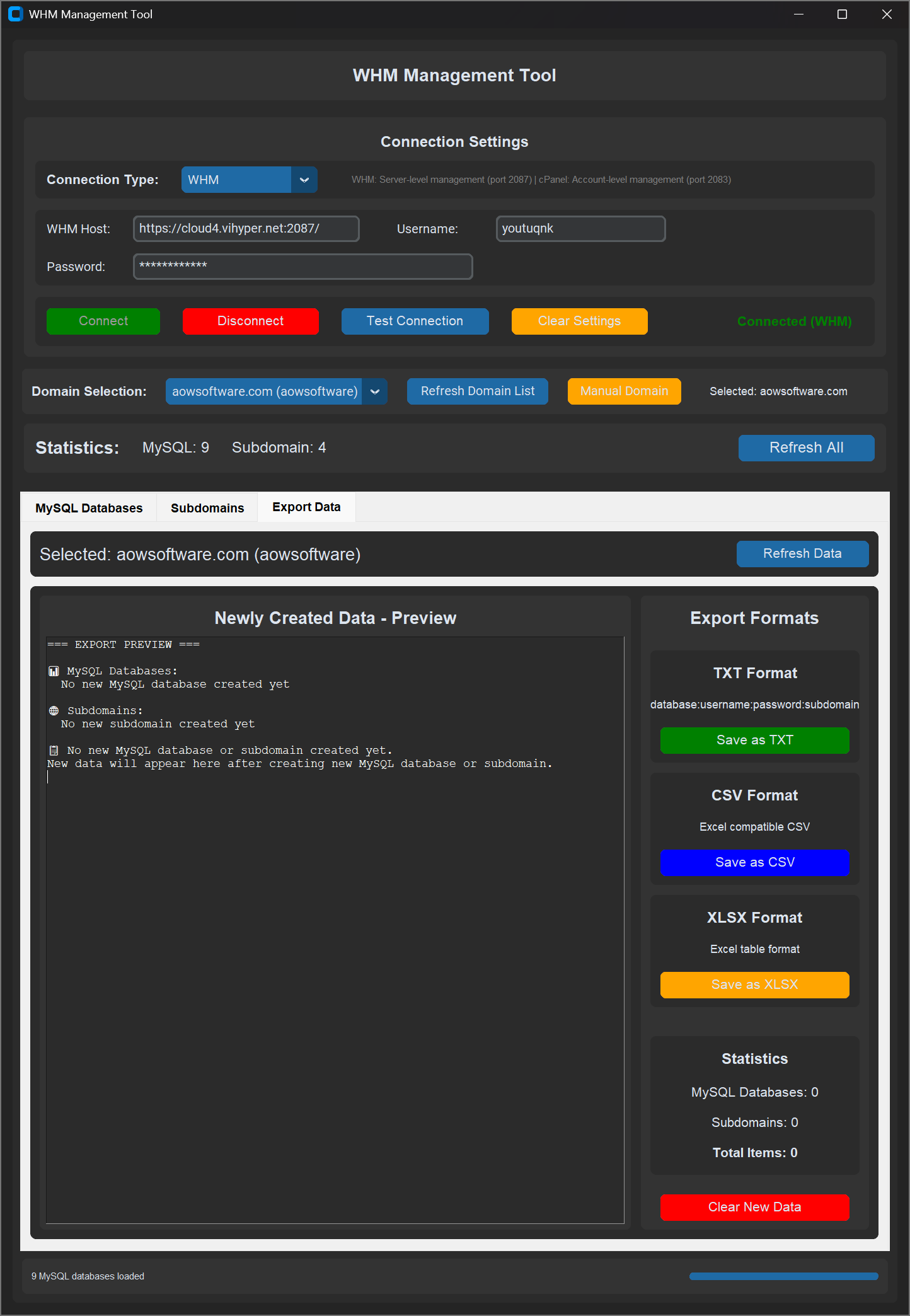Click 'Total Items: 0' in Statistics panel
The image size is (910, 1316).
[754, 1153]
